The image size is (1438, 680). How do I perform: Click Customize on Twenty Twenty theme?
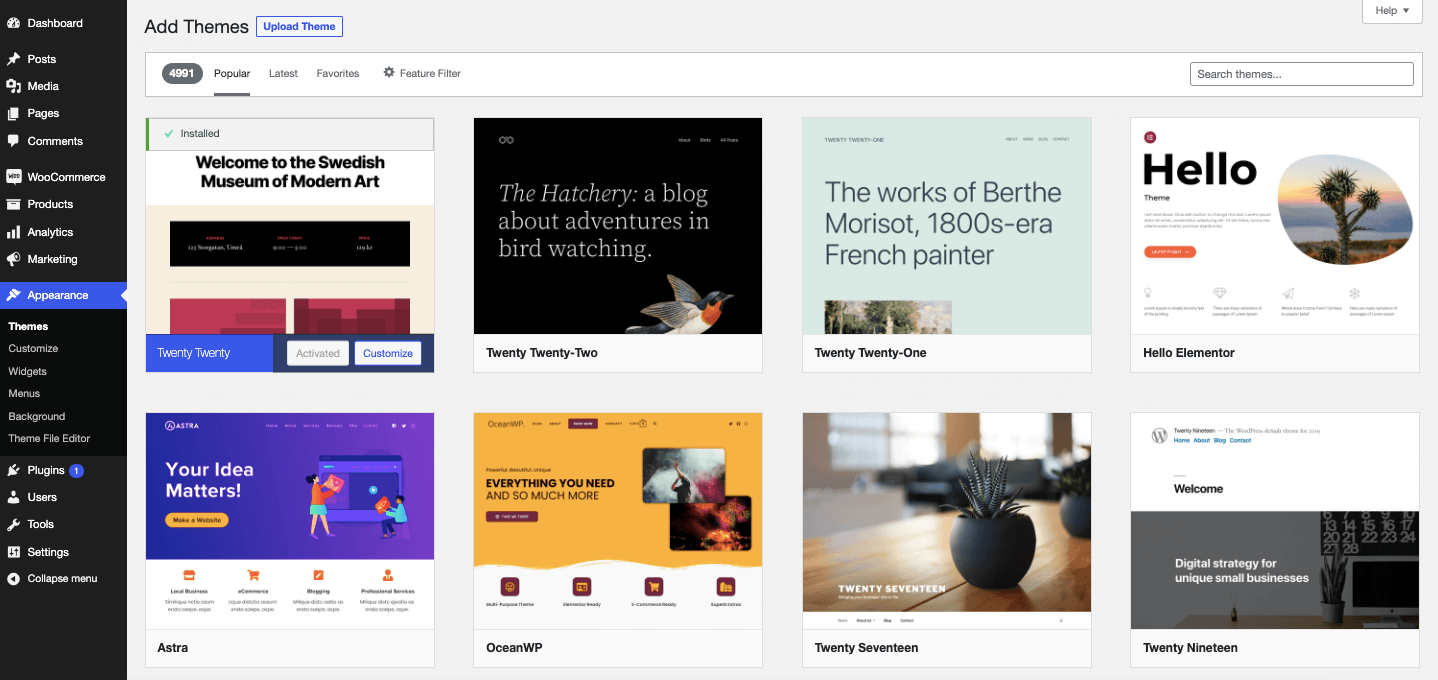tap(388, 353)
